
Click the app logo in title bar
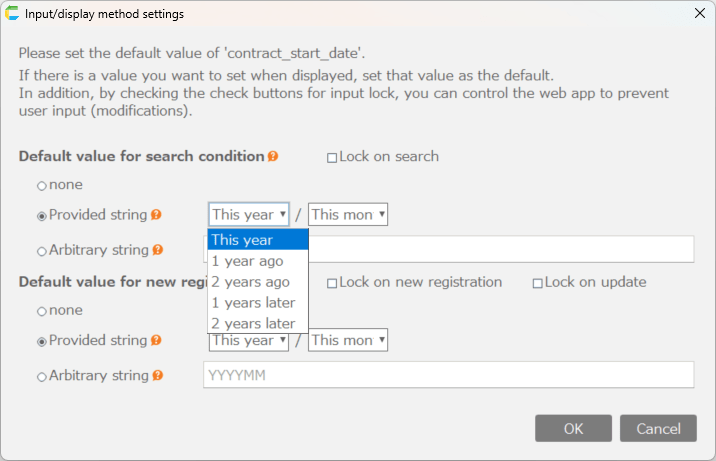point(13,14)
